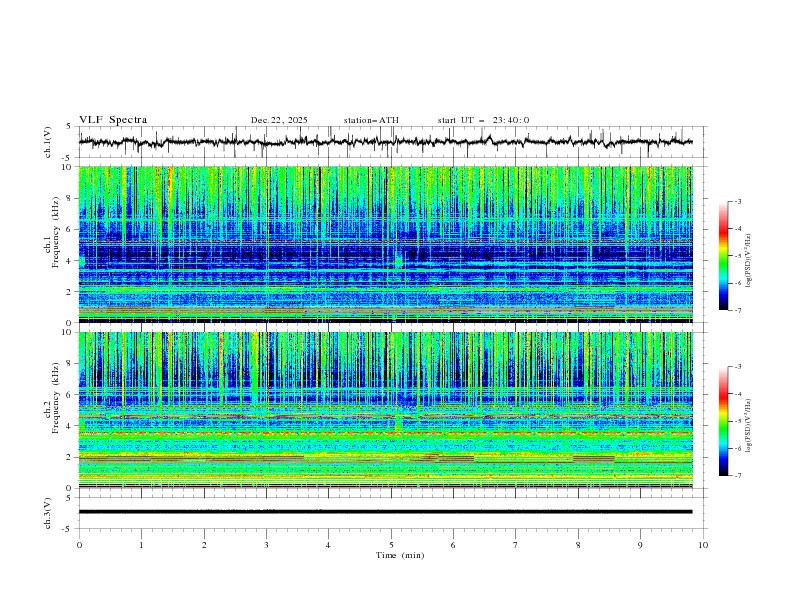Click the ch.1 spectrogram color scale bar

click(724, 256)
